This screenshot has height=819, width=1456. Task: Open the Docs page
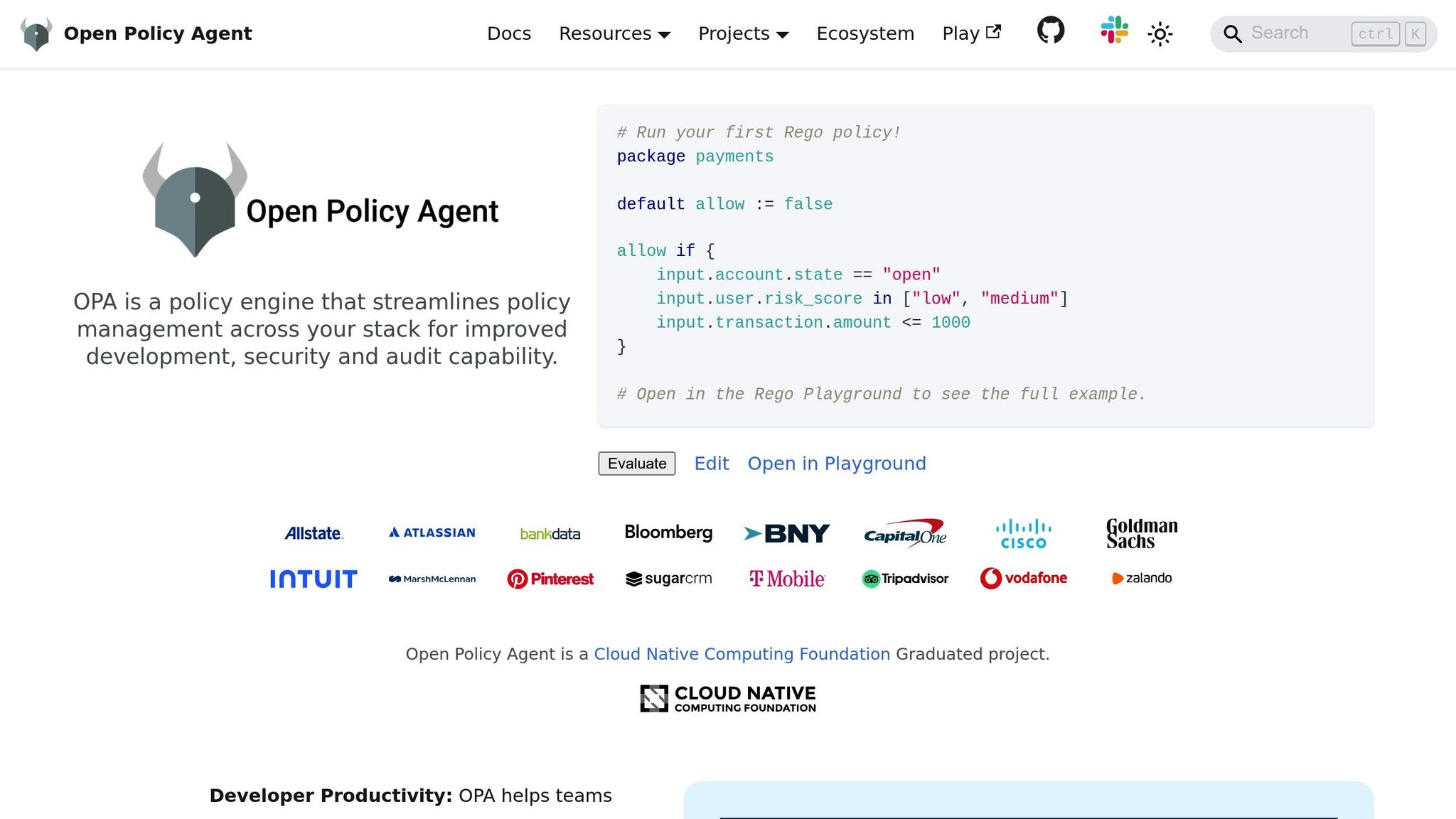509,33
